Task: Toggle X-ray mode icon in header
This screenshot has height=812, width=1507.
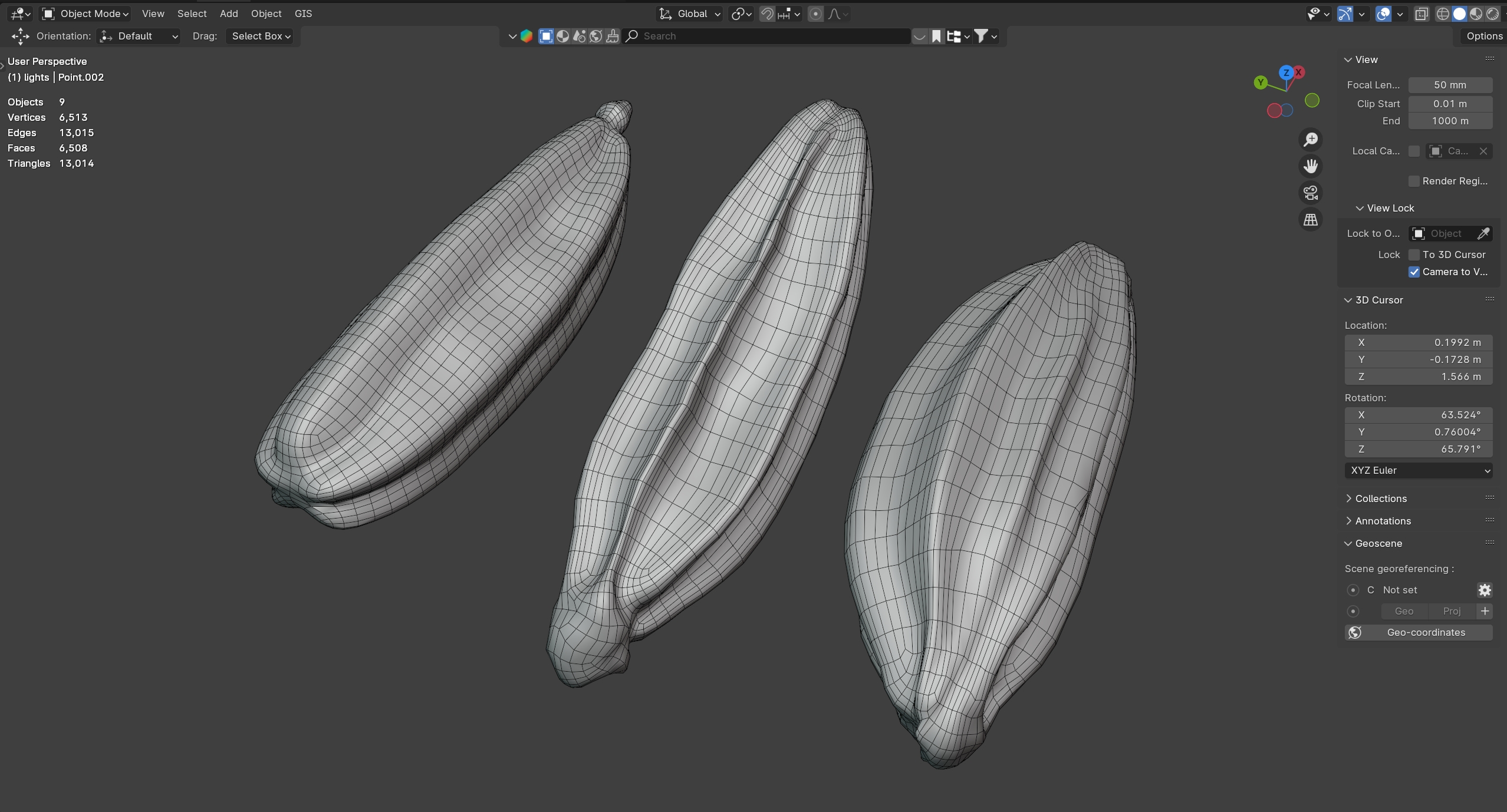Action: point(1422,14)
